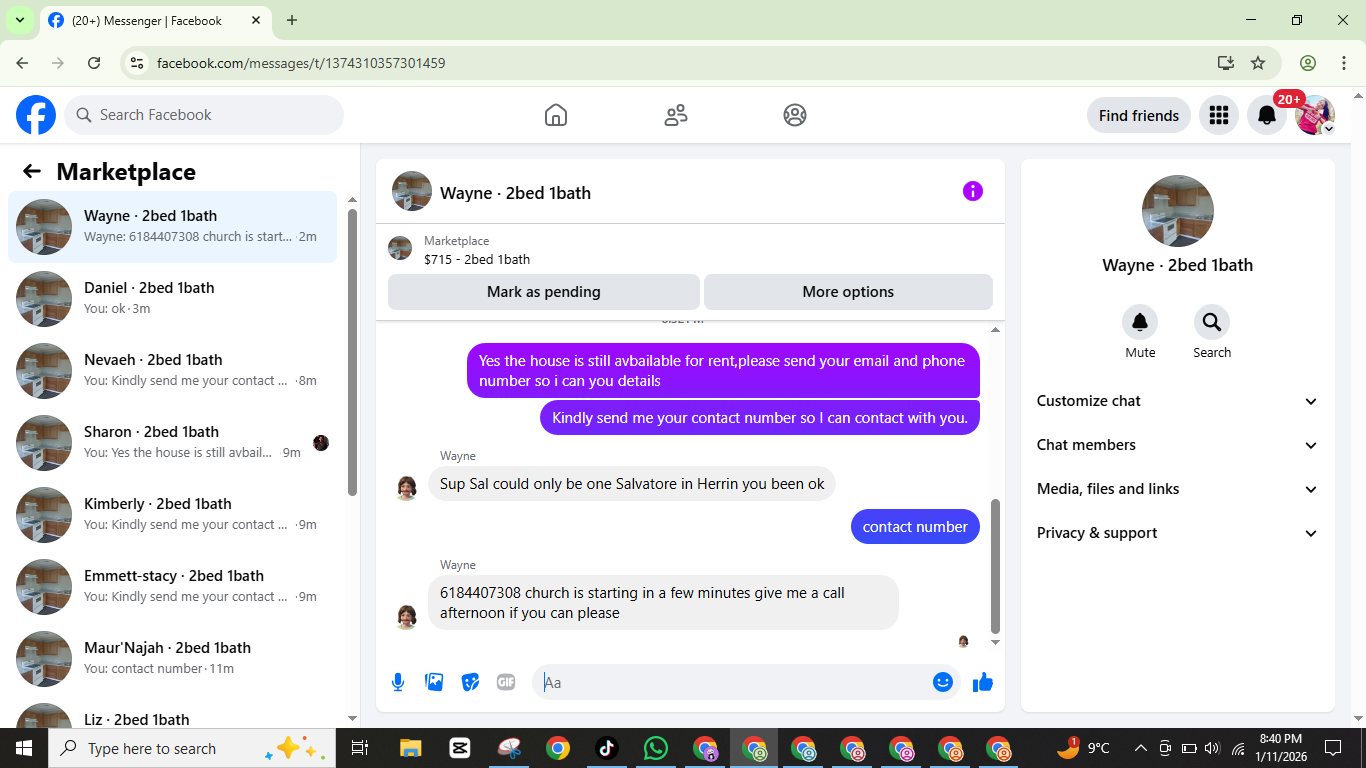Screen dimensions: 1366x768
Task: Open TikTok from the taskbar
Action: coord(607,748)
